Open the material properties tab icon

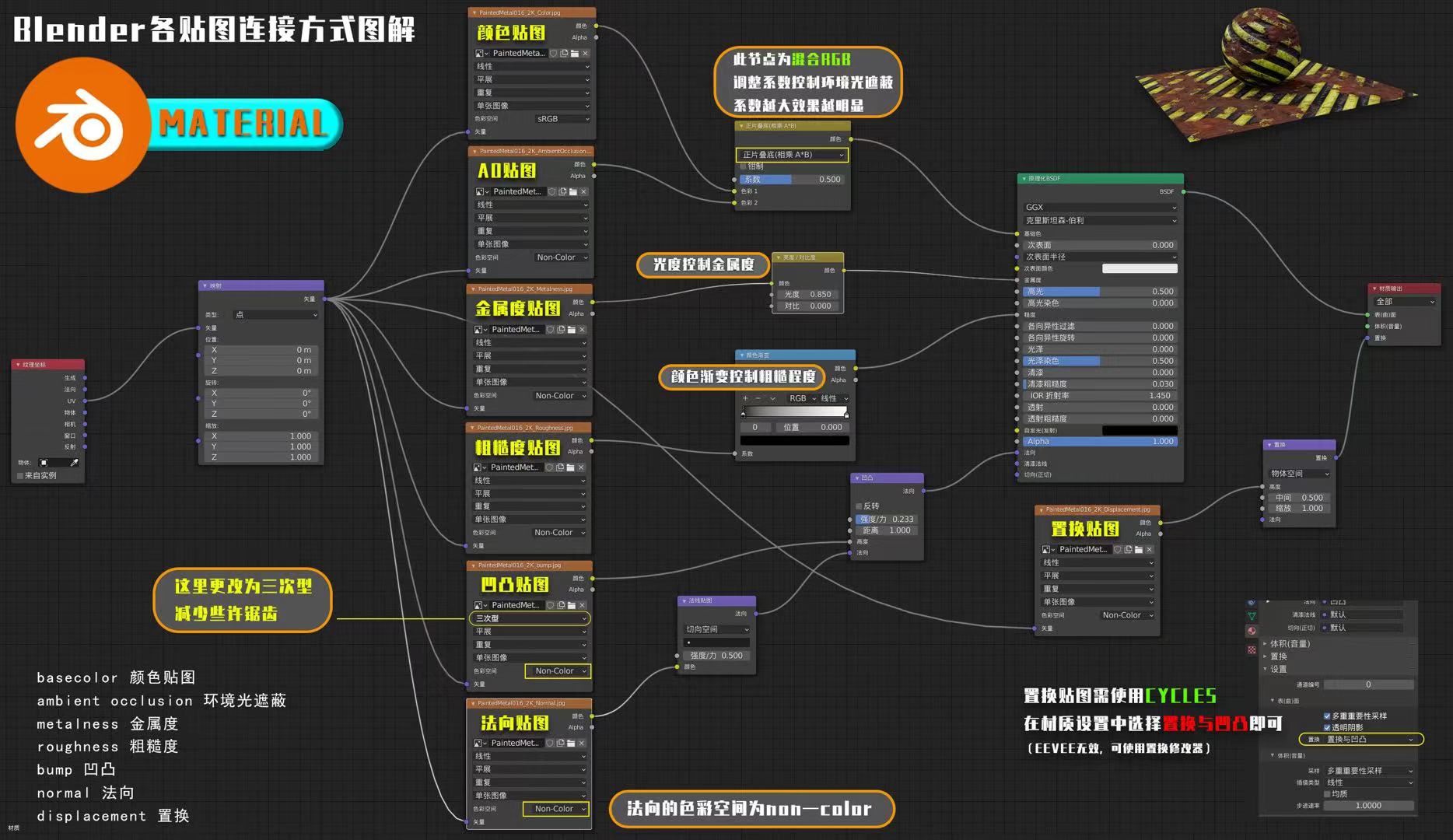pyautogui.click(x=1252, y=631)
